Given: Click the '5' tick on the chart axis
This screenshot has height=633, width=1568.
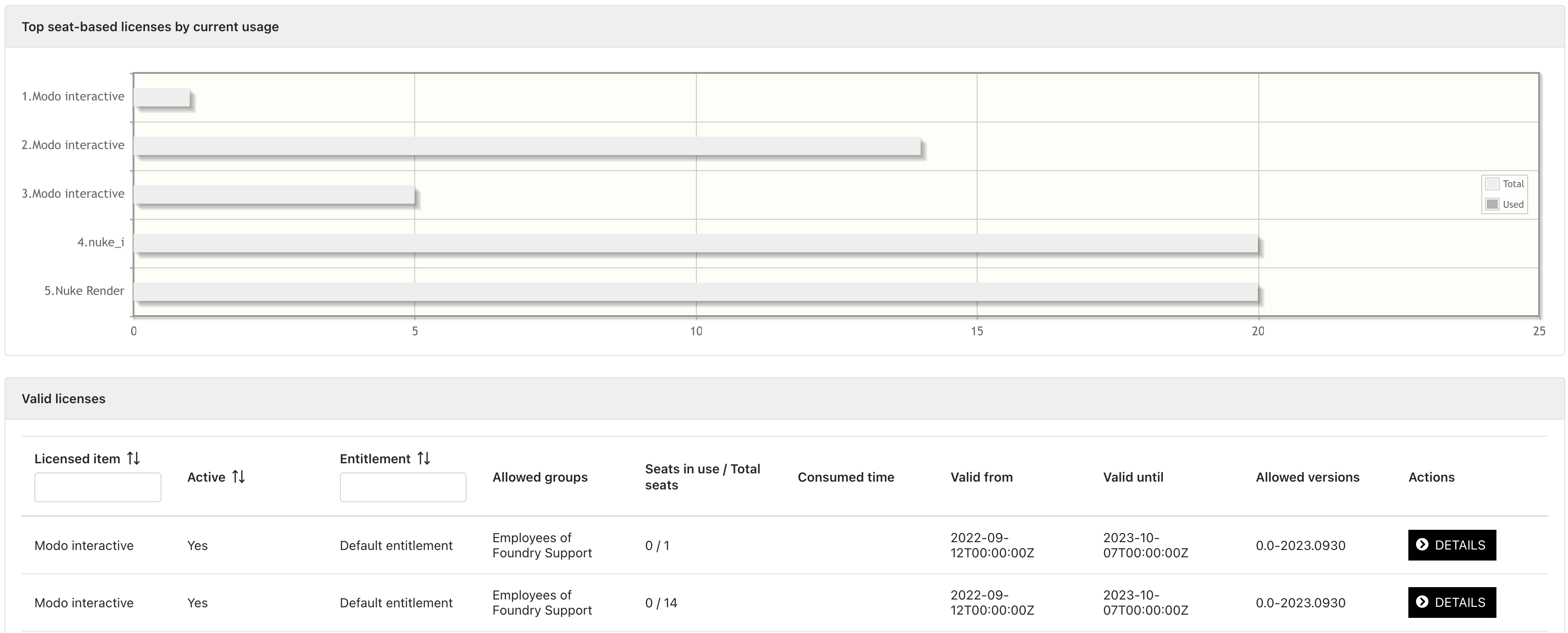Looking at the screenshot, I should [x=415, y=331].
